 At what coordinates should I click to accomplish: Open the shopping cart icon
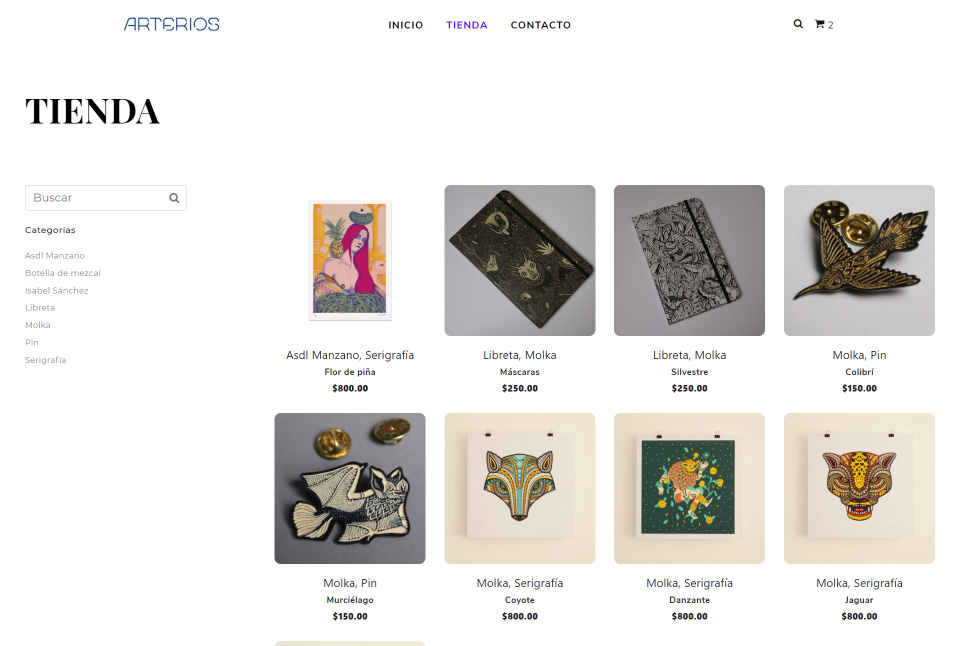[820, 24]
